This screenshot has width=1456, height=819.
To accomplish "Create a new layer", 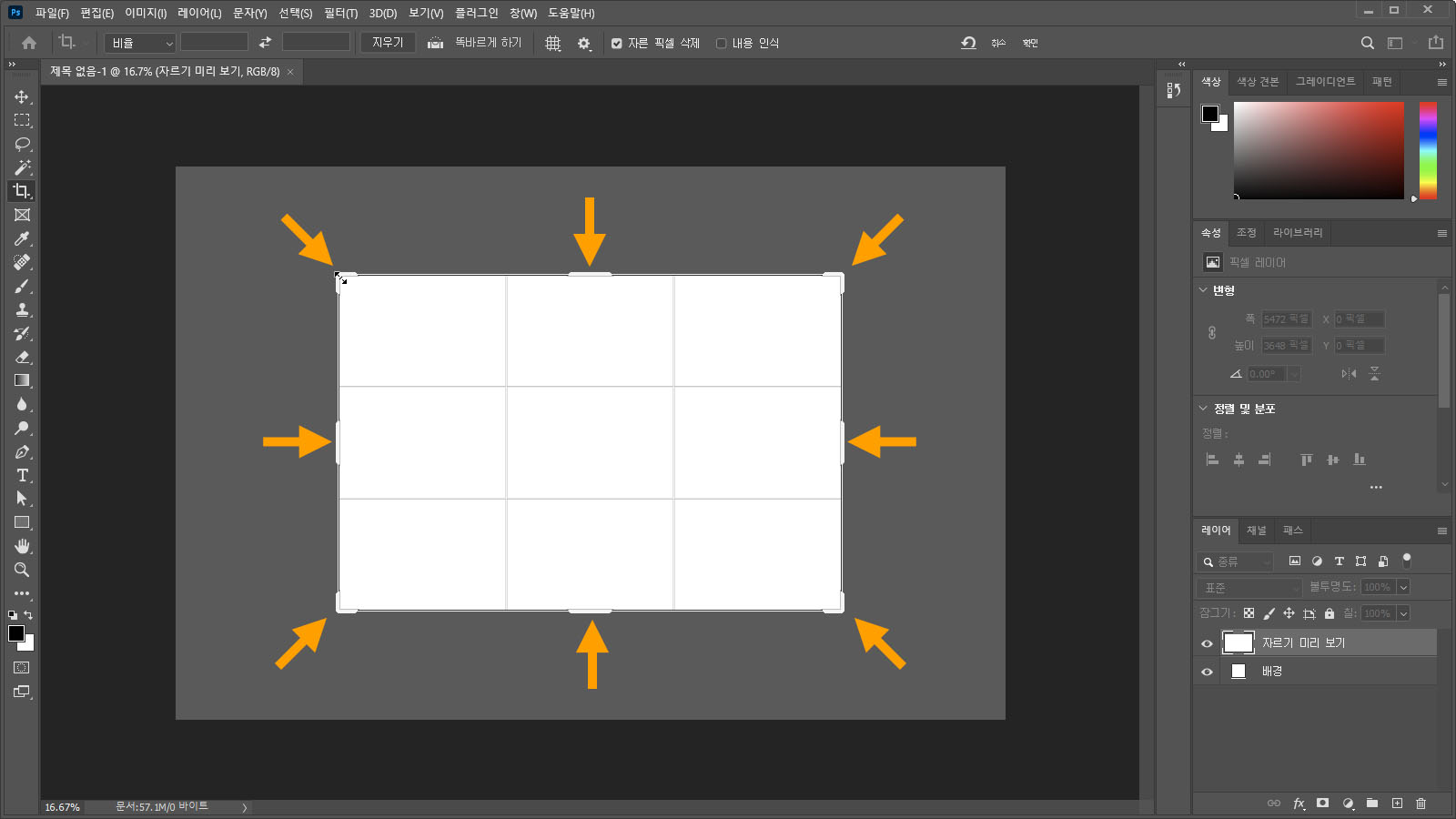I will tap(1397, 804).
